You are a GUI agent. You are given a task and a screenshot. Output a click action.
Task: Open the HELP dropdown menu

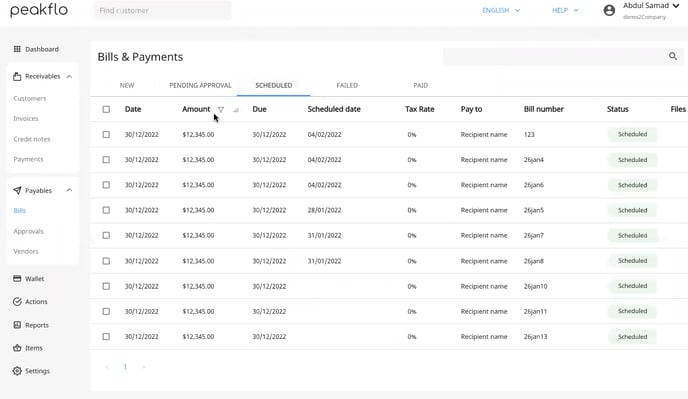click(565, 10)
